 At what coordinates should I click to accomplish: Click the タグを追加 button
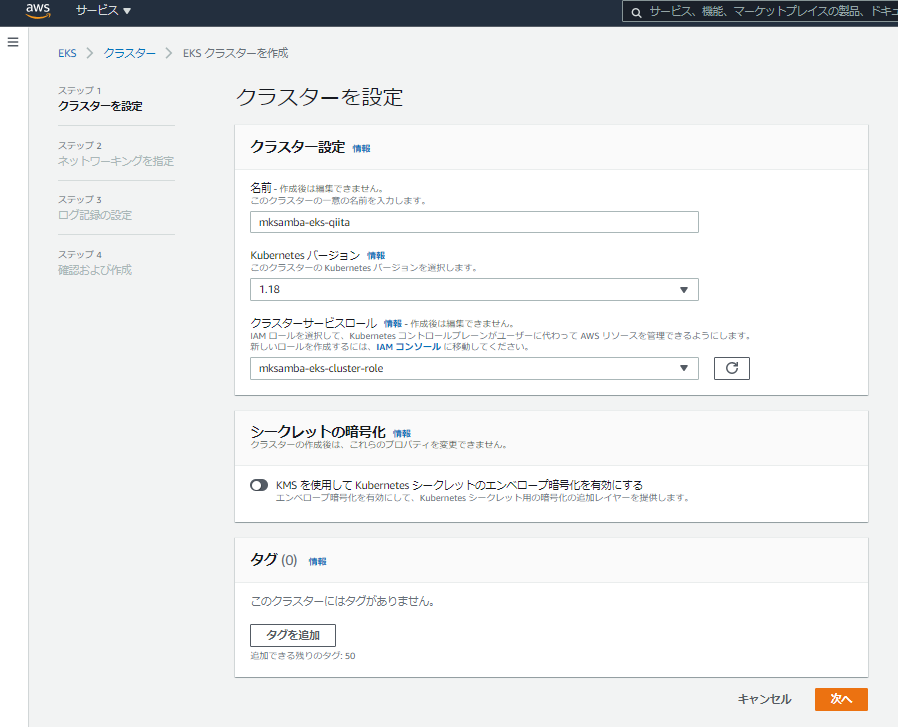pos(293,635)
